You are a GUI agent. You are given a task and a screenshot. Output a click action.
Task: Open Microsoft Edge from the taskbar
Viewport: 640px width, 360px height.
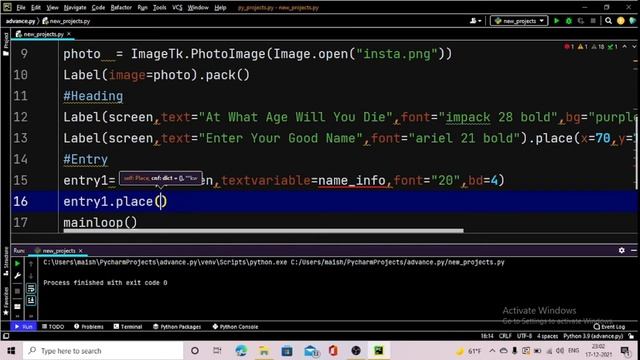coord(241,351)
